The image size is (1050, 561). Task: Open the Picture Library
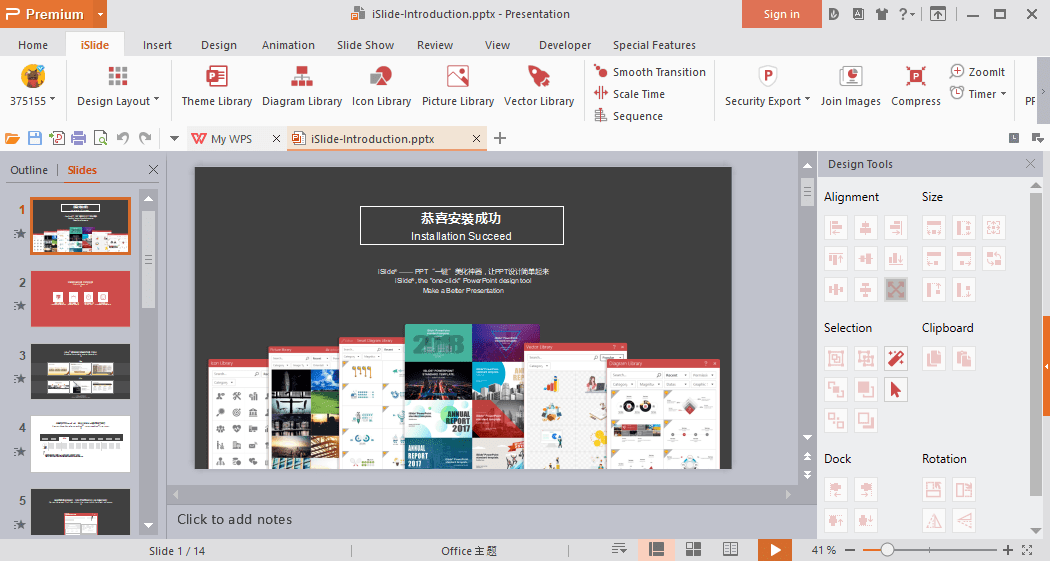click(x=458, y=86)
